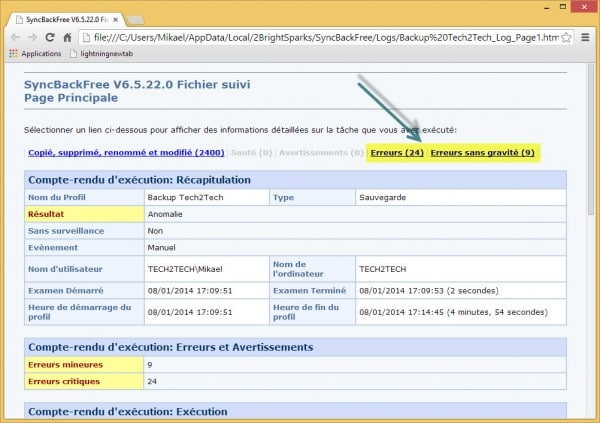The width and height of the screenshot is (600, 423).
Task: Open the Applications grid shortcut
Action: point(35,54)
